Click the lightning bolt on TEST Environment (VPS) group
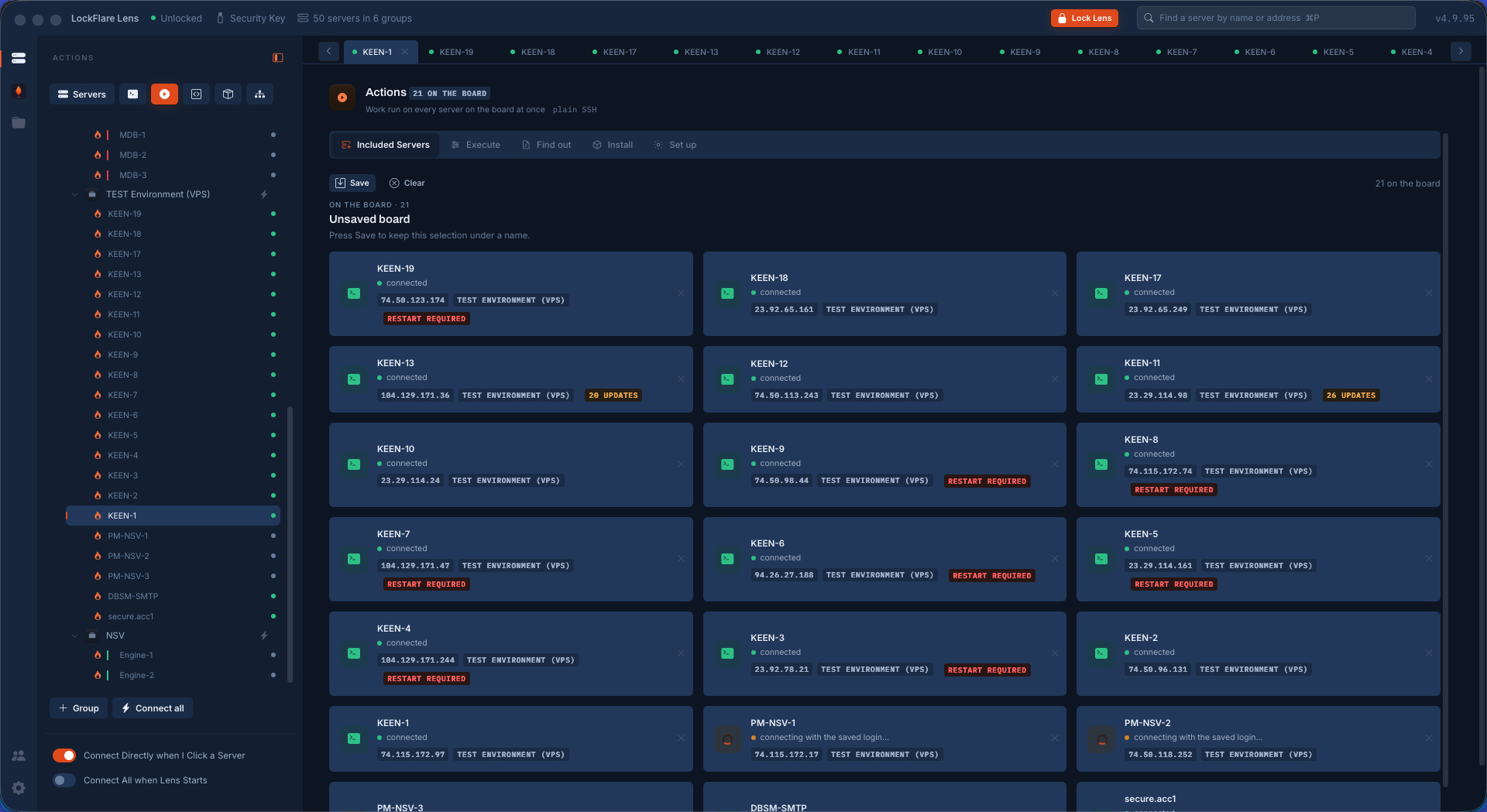The width and height of the screenshot is (1487, 812). [264, 194]
